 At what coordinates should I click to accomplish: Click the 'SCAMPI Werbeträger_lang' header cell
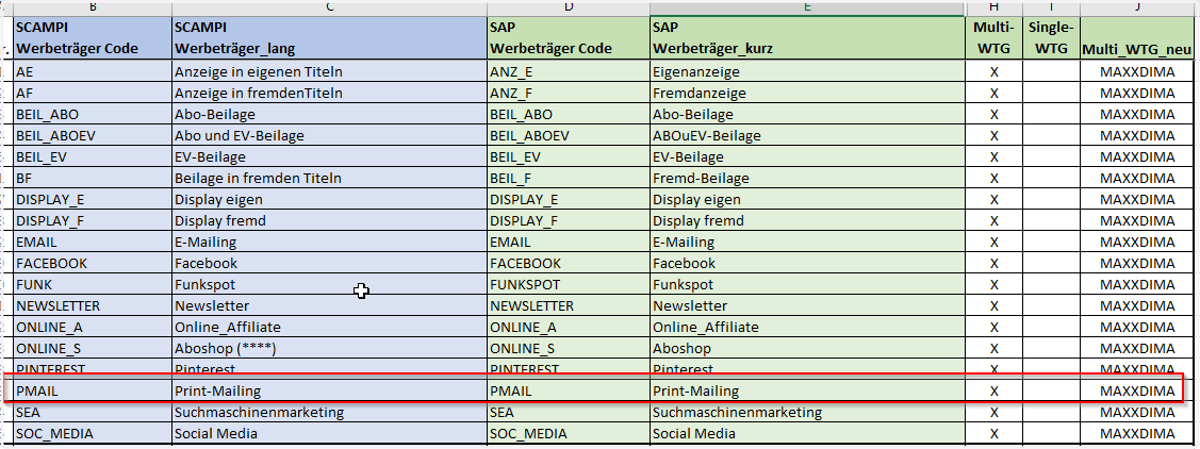[x=329, y=37]
